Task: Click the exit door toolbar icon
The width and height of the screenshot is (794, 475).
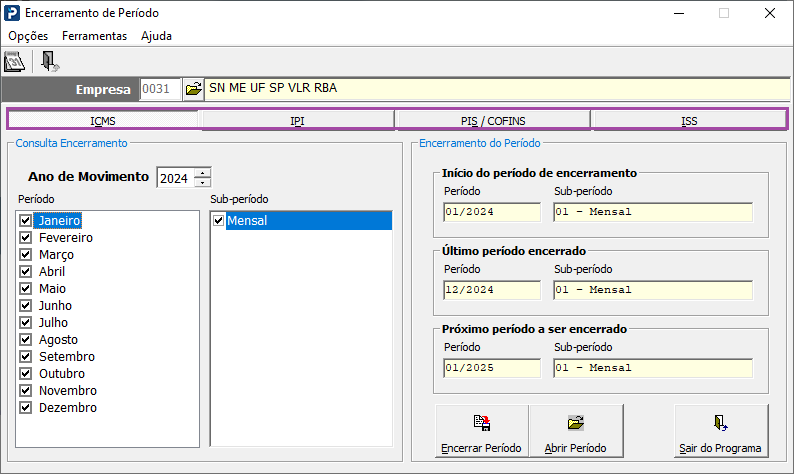Action: click(x=50, y=62)
